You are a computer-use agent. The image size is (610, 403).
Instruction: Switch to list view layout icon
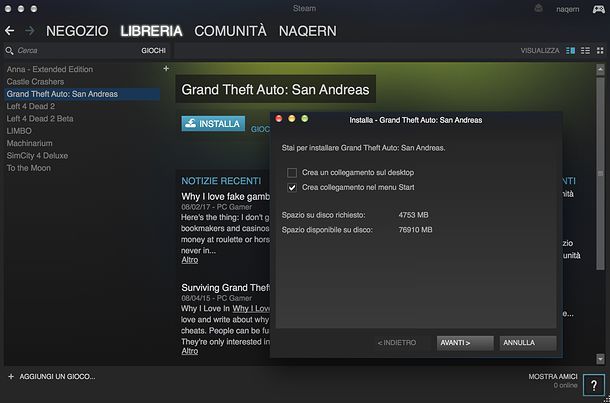(x=585, y=51)
